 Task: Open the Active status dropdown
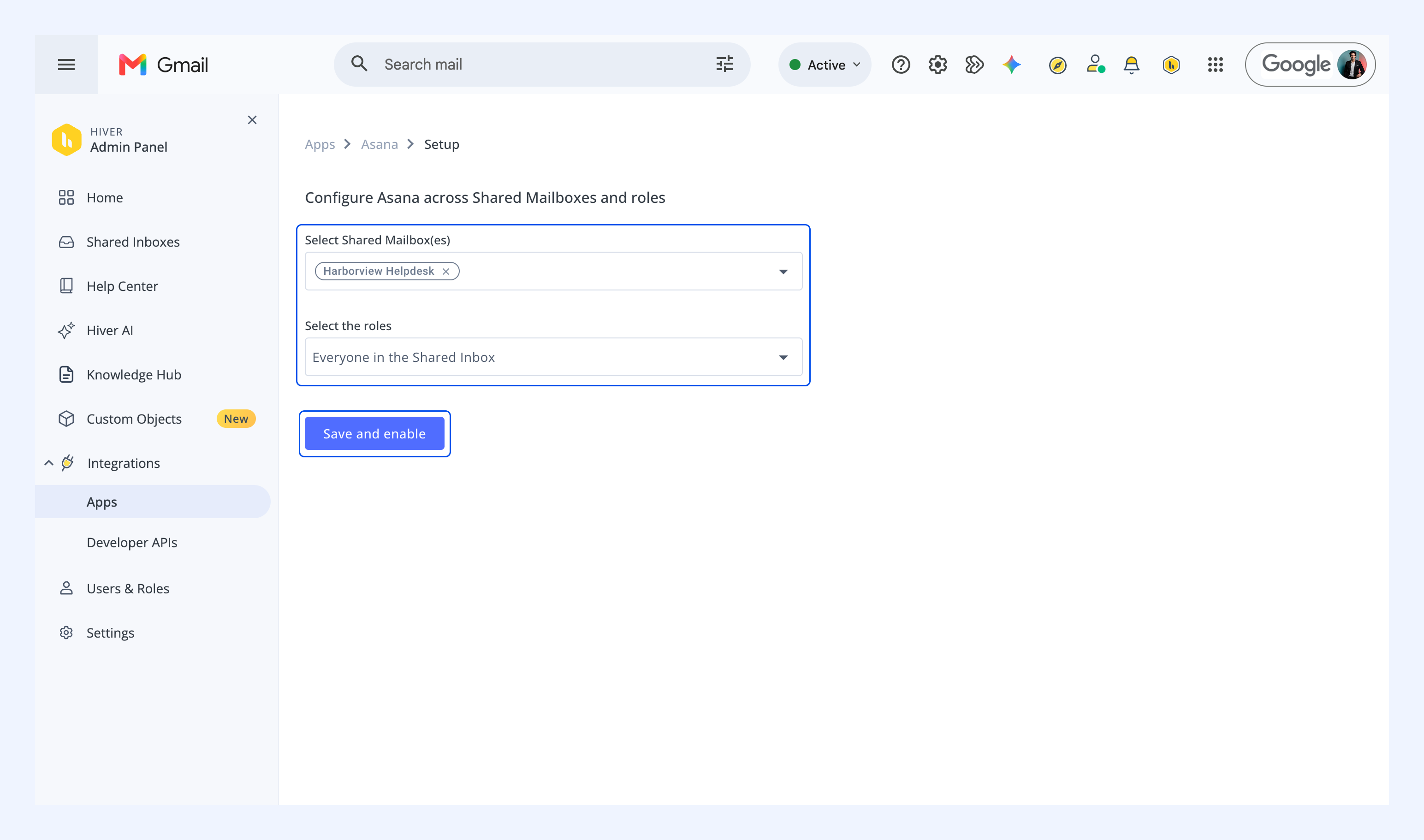pos(825,65)
